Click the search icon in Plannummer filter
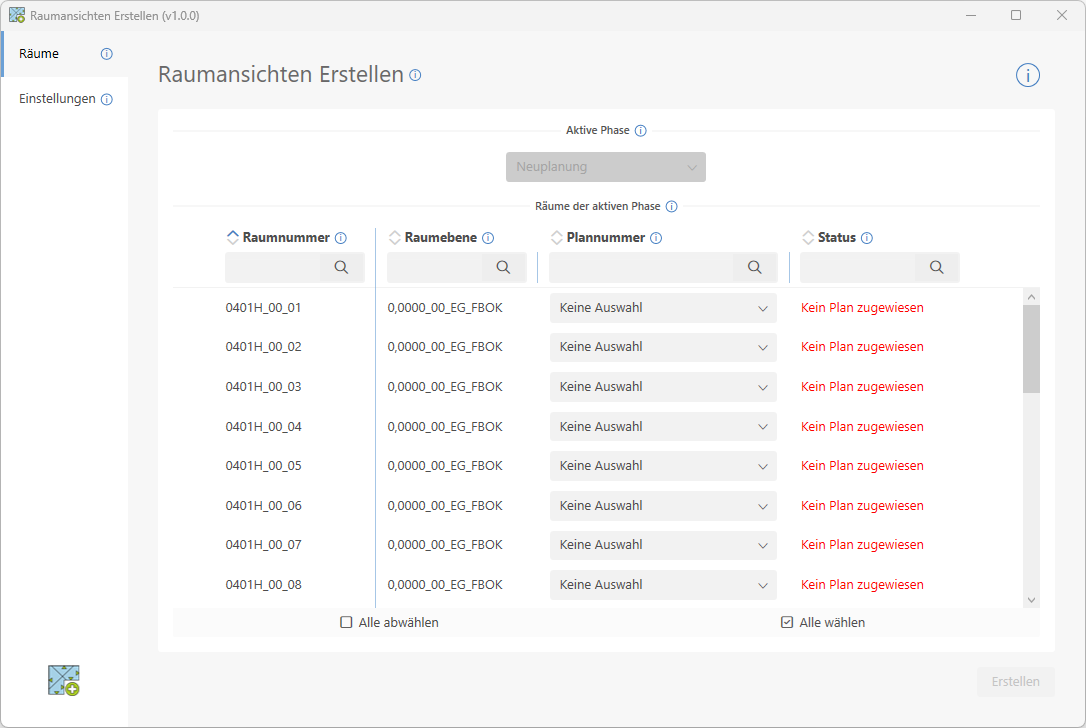Image resolution: width=1086 pixels, height=728 pixels. (755, 267)
